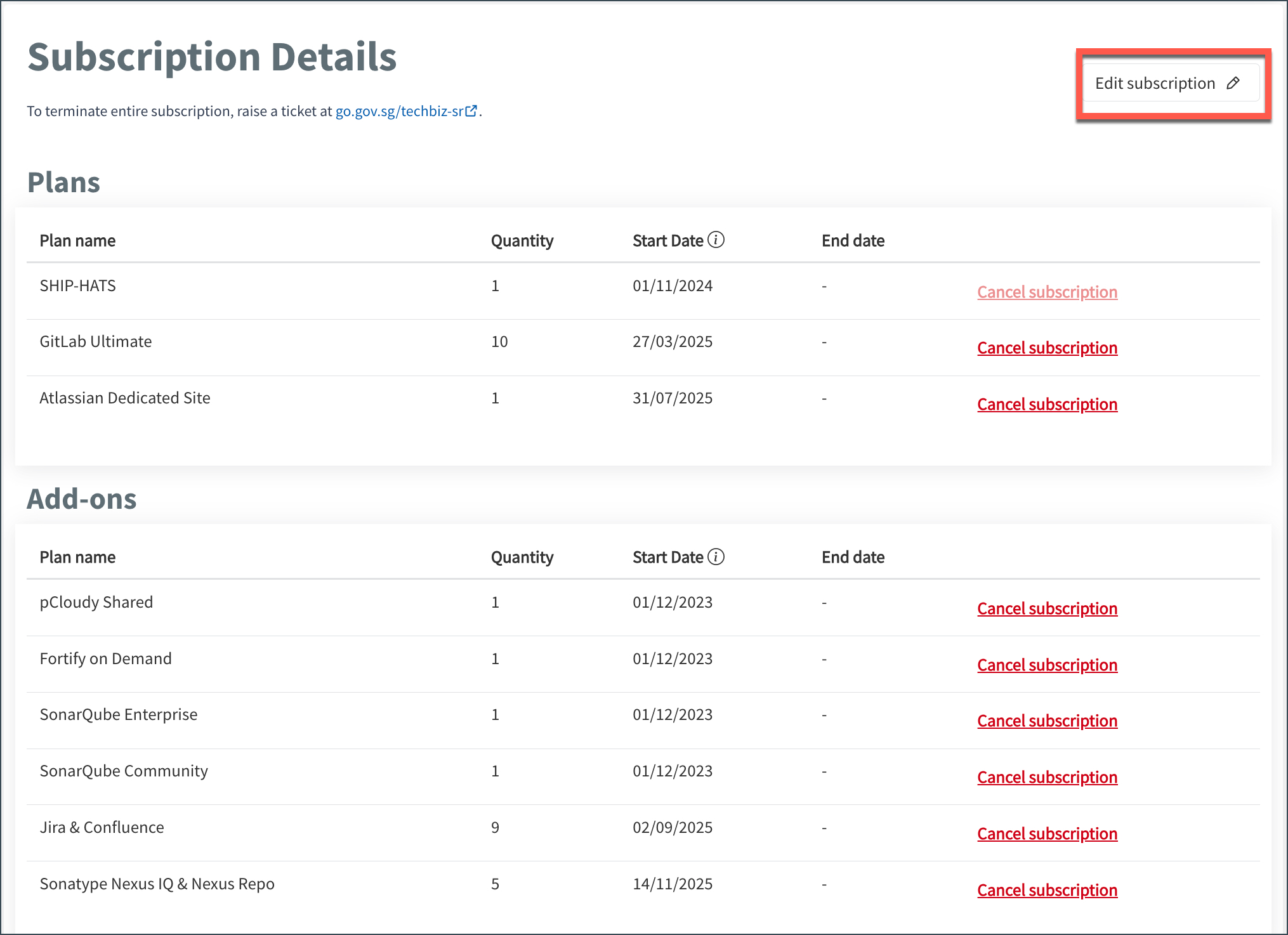The width and height of the screenshot is (1288, 935).
Task: Cancel the SonarQube Enterprise subscription
Action: tap(1047, 721)
